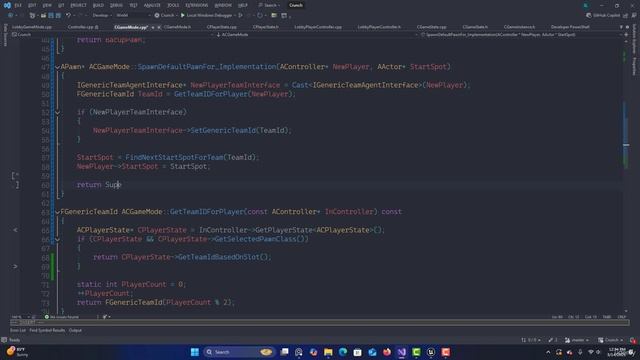Click the split editor icon at top right
The height and width of the screenshot is (360, 640).
[x=626, y=35]
